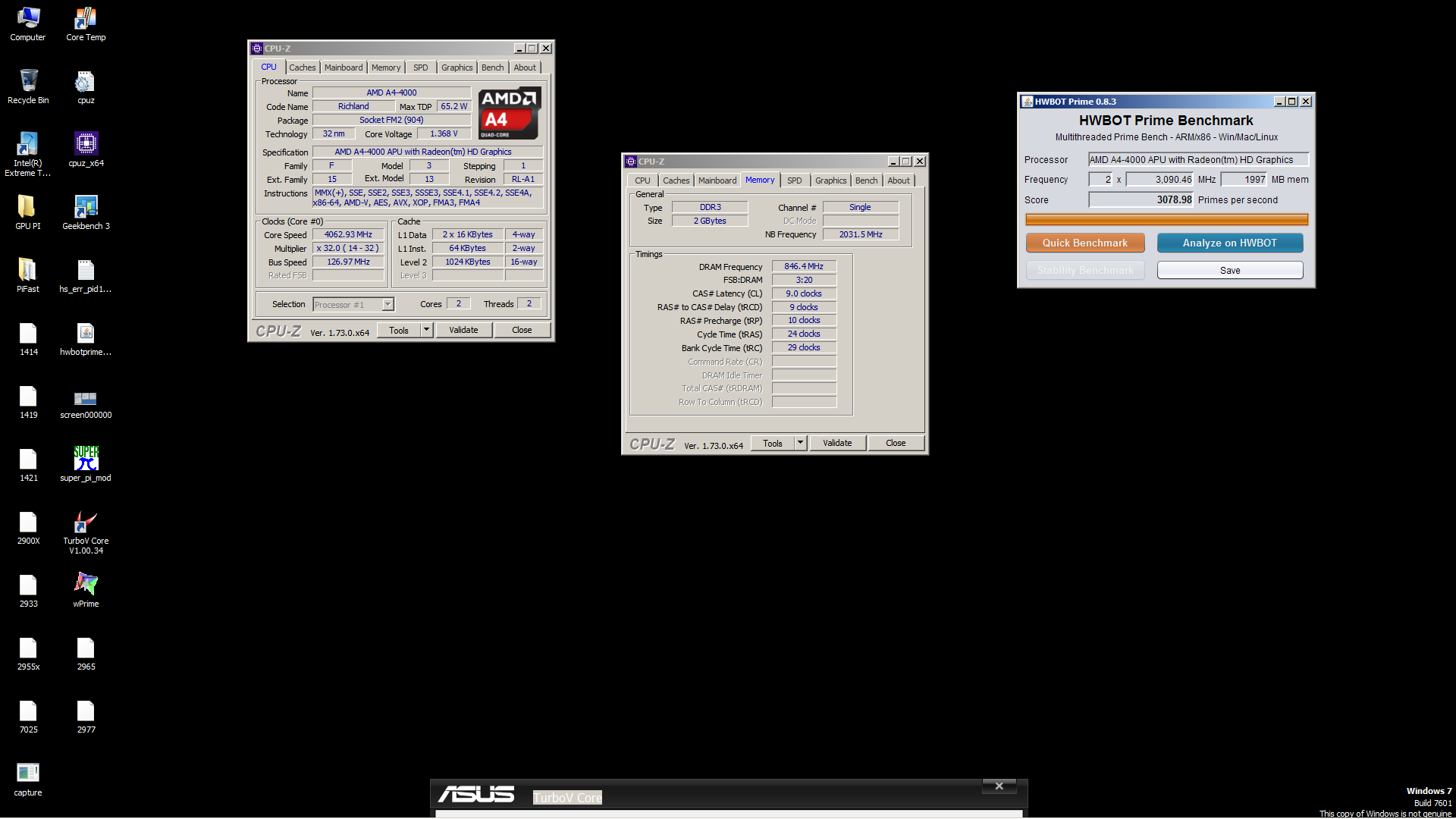Open the GPU PI folder
Image resolution: width=1456 pixels, height=819 pixels.
pos(28,212)
